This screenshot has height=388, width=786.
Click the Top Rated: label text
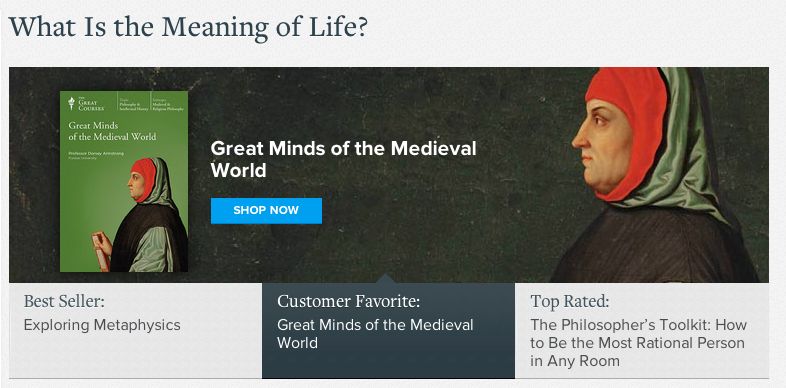click(x=570, y=301)
